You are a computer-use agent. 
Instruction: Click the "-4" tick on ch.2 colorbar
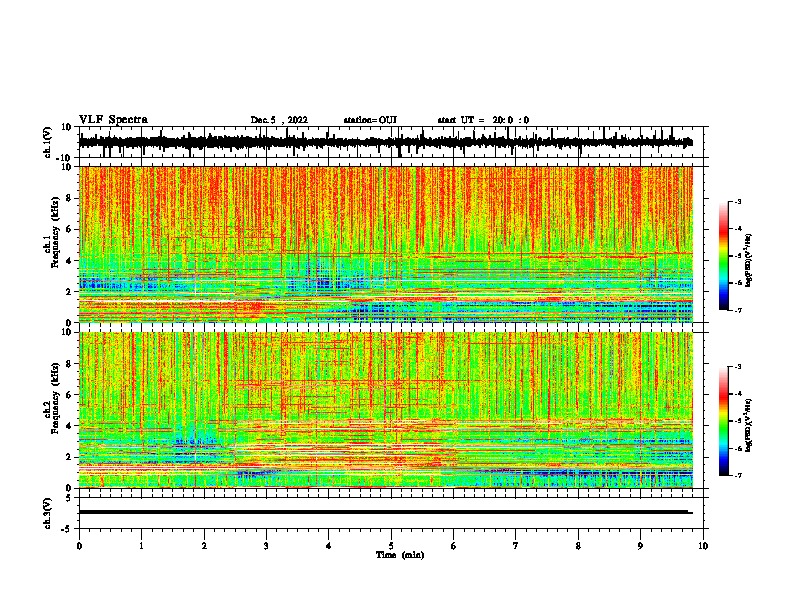point(737,394)
